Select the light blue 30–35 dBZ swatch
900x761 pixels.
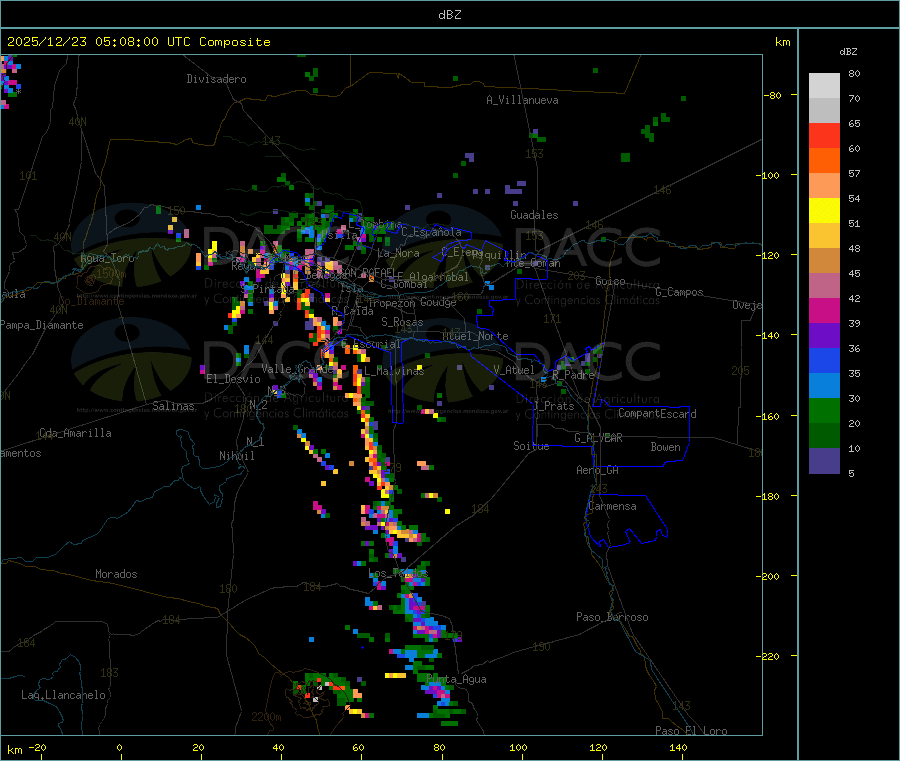pyautogui.click(x=824, y=386)
